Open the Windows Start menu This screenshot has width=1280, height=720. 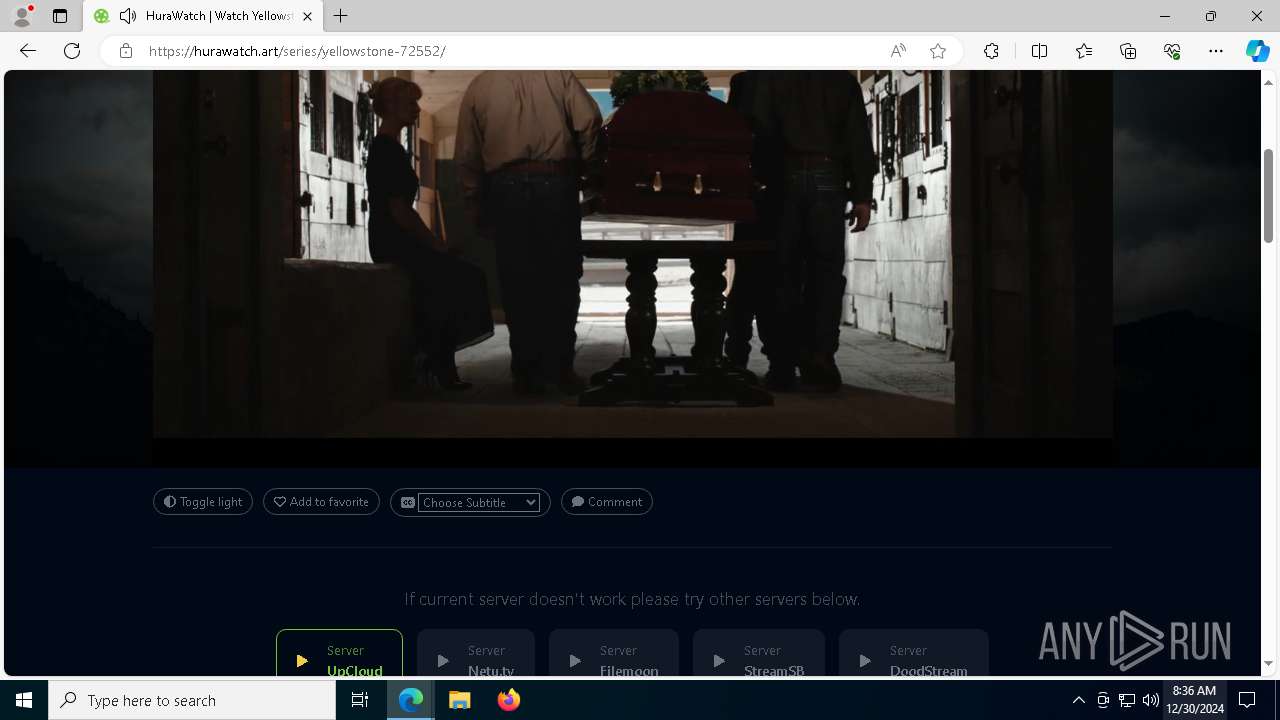click(x=24, y=700)
